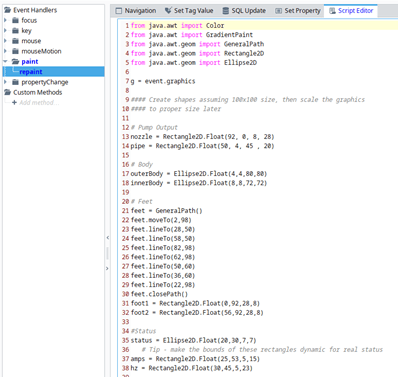Expand the focus event folder
Viewport: 398px width, 377px height.
coord(5,20)
